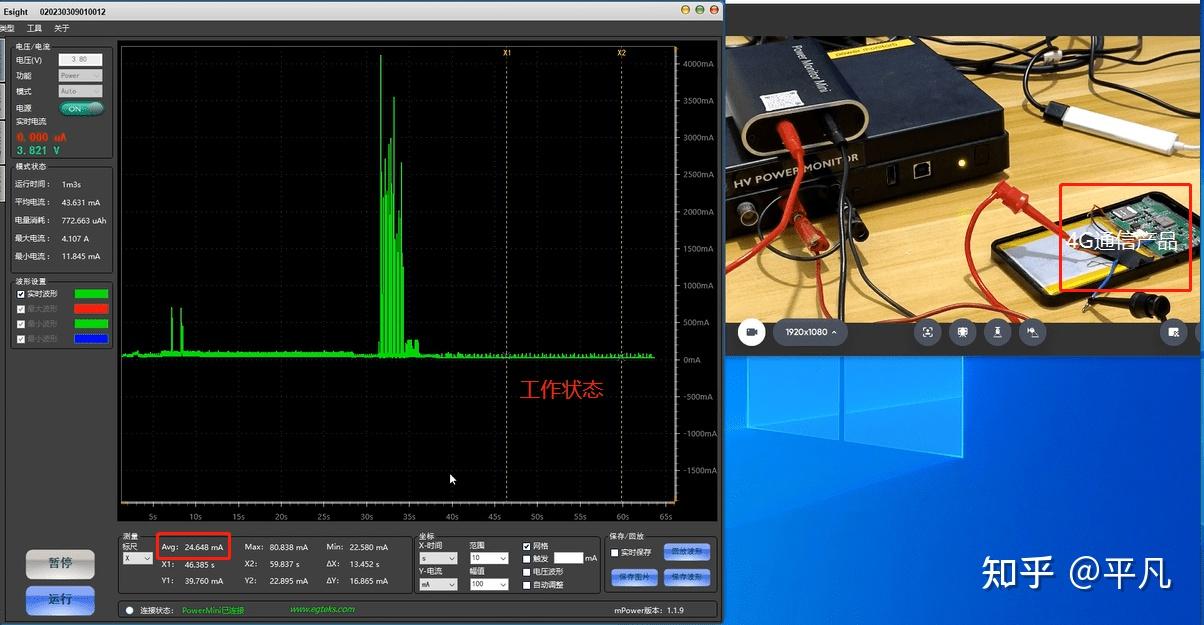The width and height of the screenshot is (1204, 625).
Task: Activate the timer icon in the camera controls
Action: 997,331
